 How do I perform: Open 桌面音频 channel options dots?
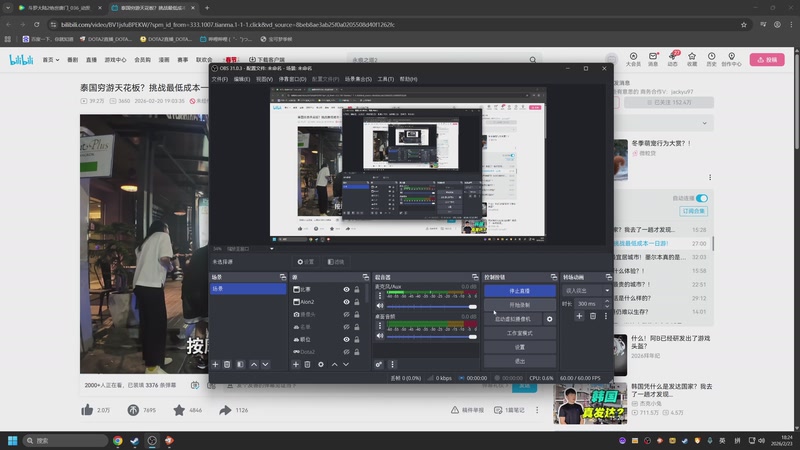[380, 326]
